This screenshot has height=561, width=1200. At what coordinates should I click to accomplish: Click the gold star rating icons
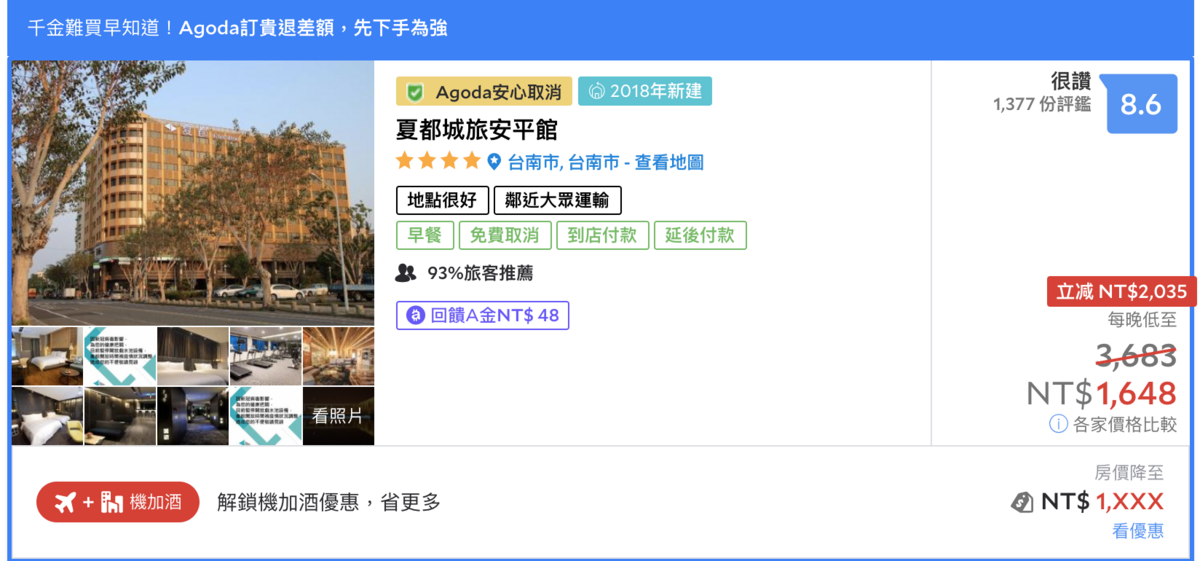[x=438, y=161]
